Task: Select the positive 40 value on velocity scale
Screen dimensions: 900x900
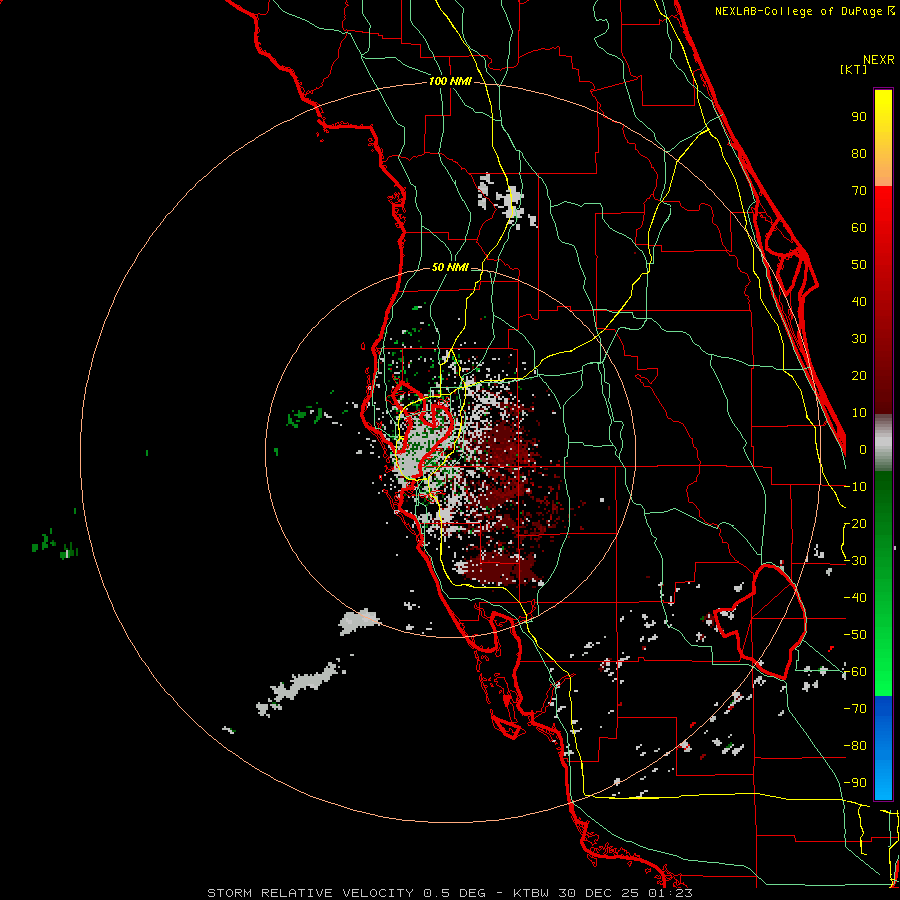Action: coord(859,301)
